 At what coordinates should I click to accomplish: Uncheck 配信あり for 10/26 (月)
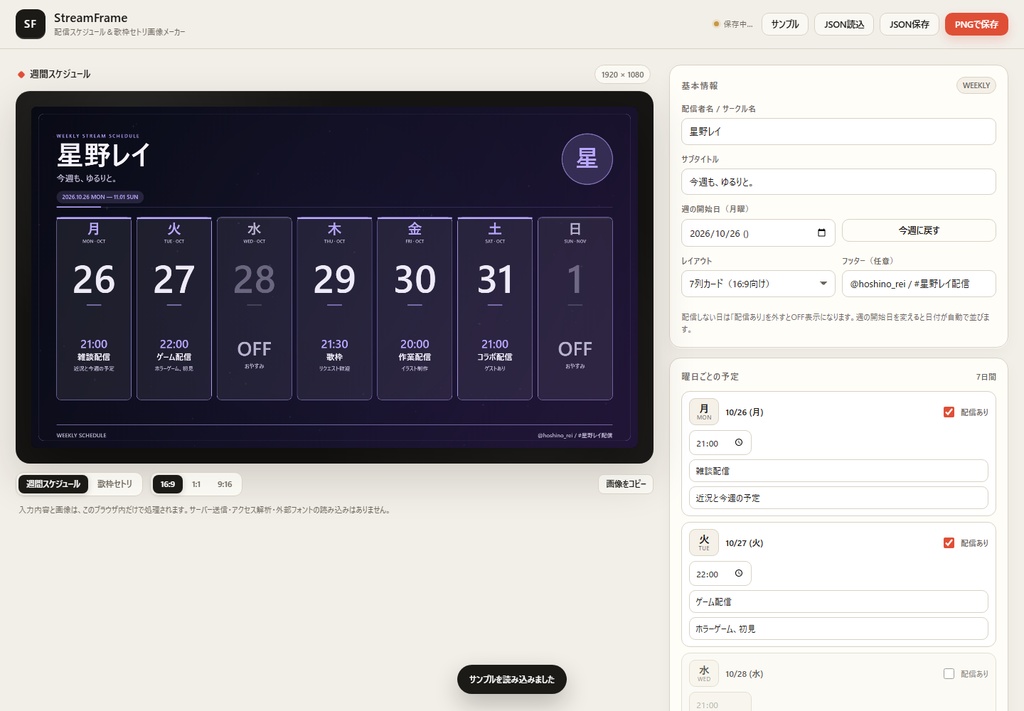[x=949, y=412]
